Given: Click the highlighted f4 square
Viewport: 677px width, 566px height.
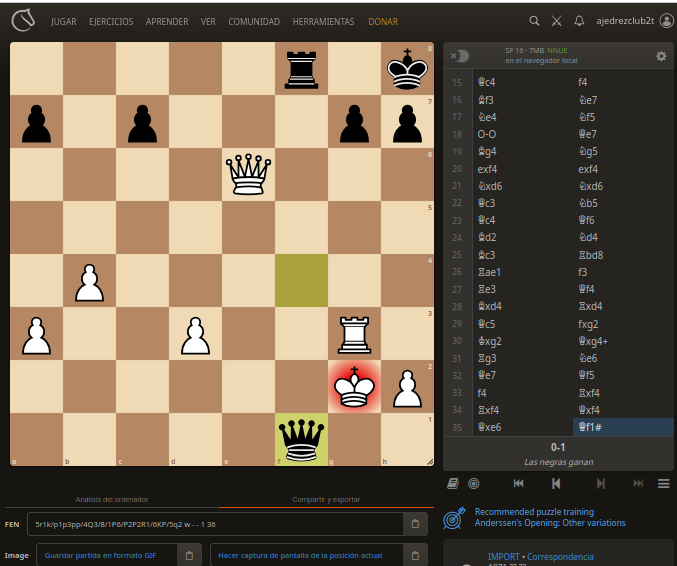Looking at the screenshot, I should coord(301,281).
